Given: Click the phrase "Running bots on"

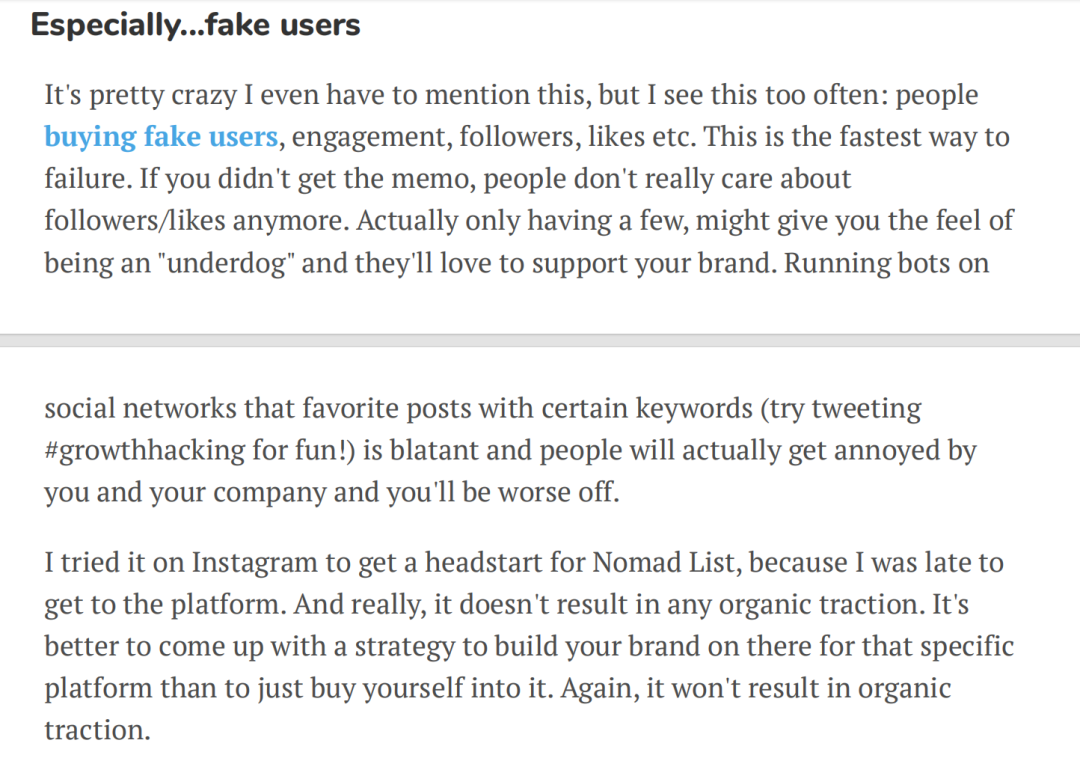Looking at the screenshot, I should [886, 263].
